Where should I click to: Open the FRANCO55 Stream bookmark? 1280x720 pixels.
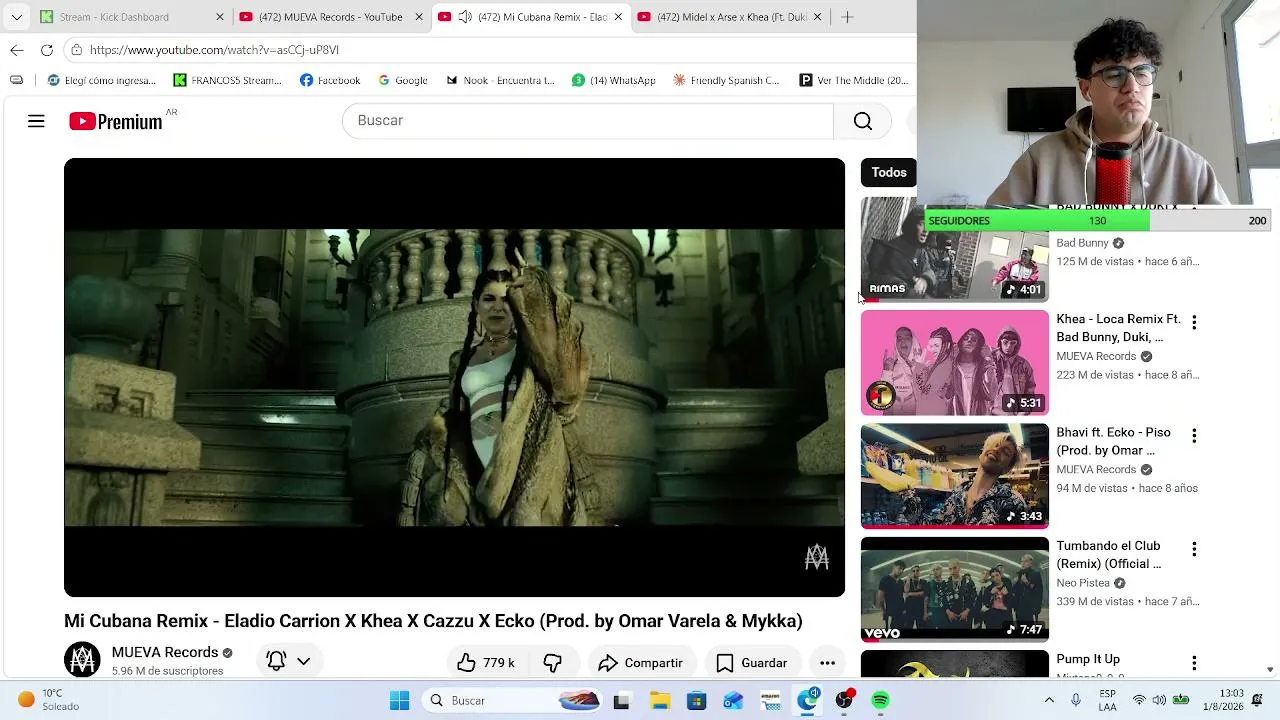(228, 80)
